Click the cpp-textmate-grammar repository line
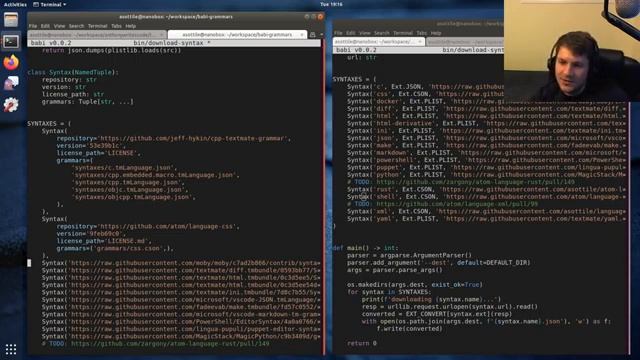The height and width of the screenshot is (360, 640). (173, 138)
